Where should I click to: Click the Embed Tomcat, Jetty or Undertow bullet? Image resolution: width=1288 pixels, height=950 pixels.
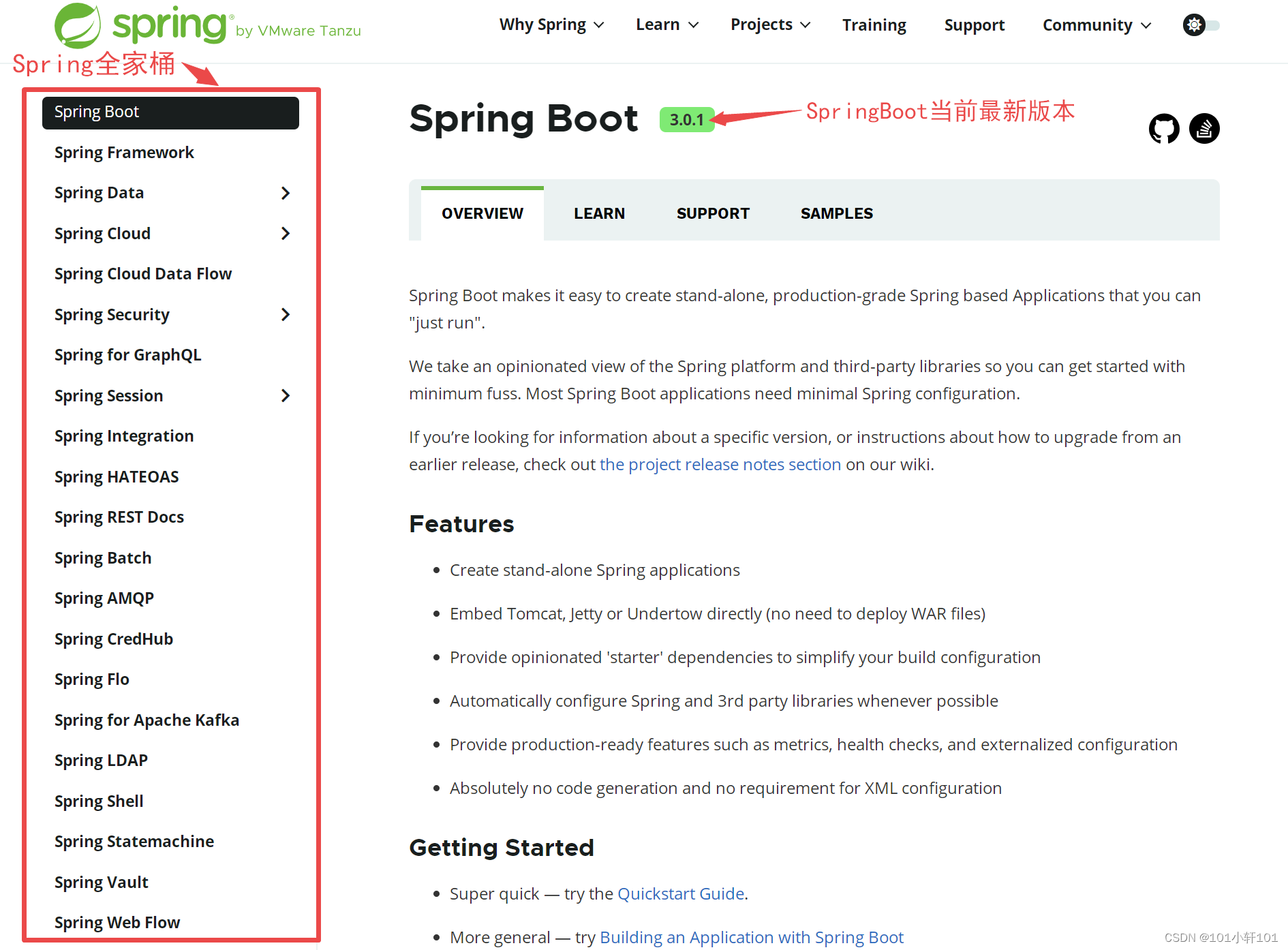[x=718, y=614]
